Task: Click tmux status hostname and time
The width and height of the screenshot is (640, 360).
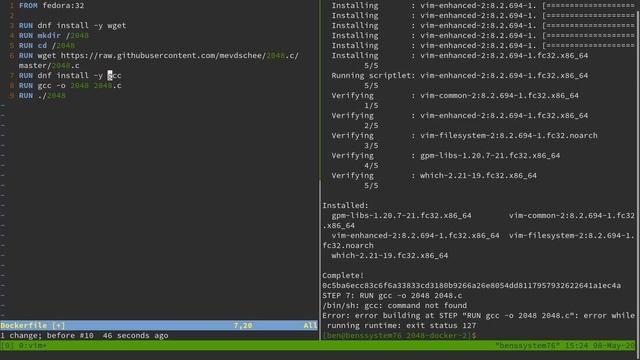Action: pyautogui.click(x=565, y=346)
